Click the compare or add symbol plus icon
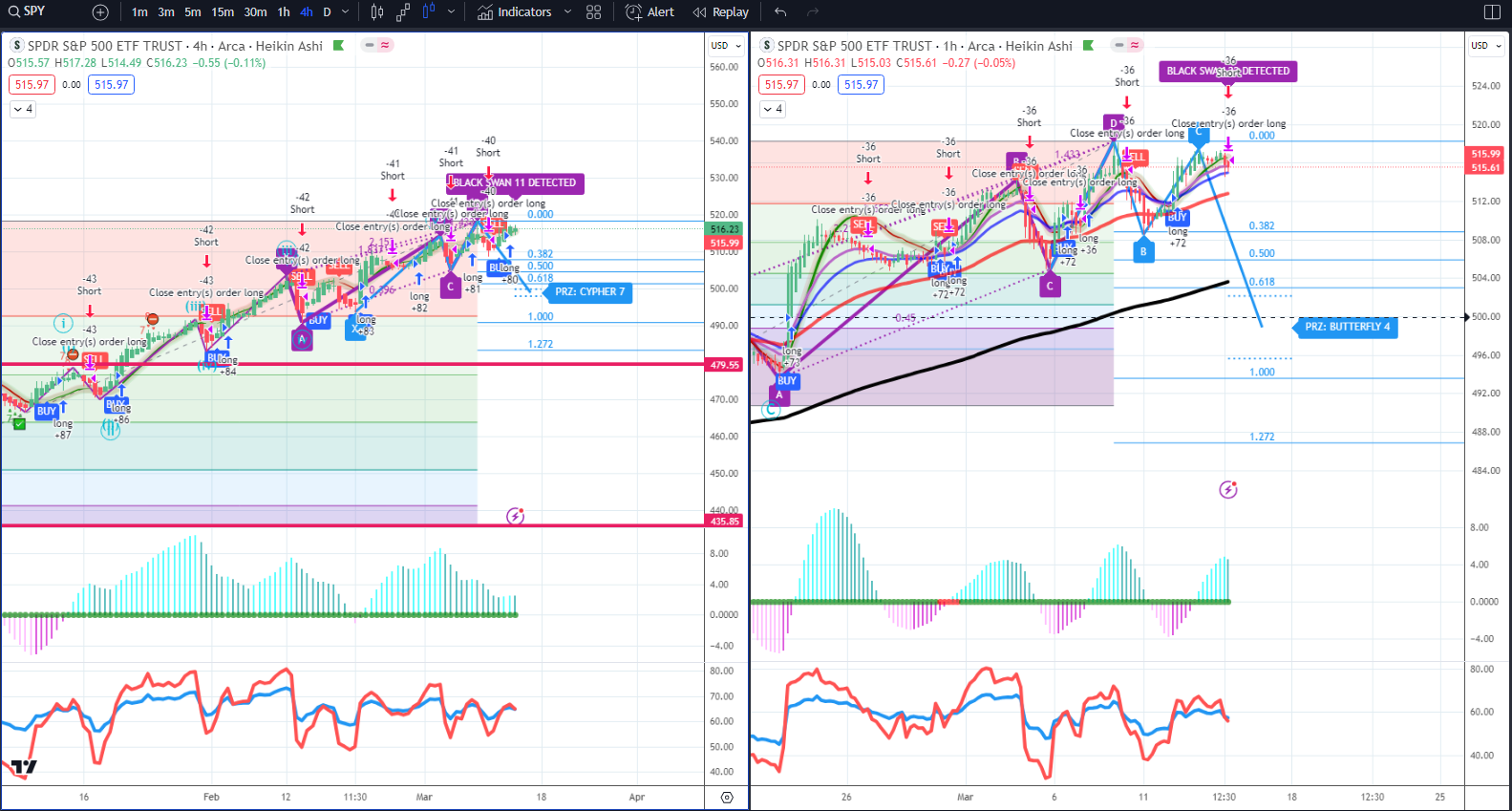 pyautogui.click(x=100, y=12)
